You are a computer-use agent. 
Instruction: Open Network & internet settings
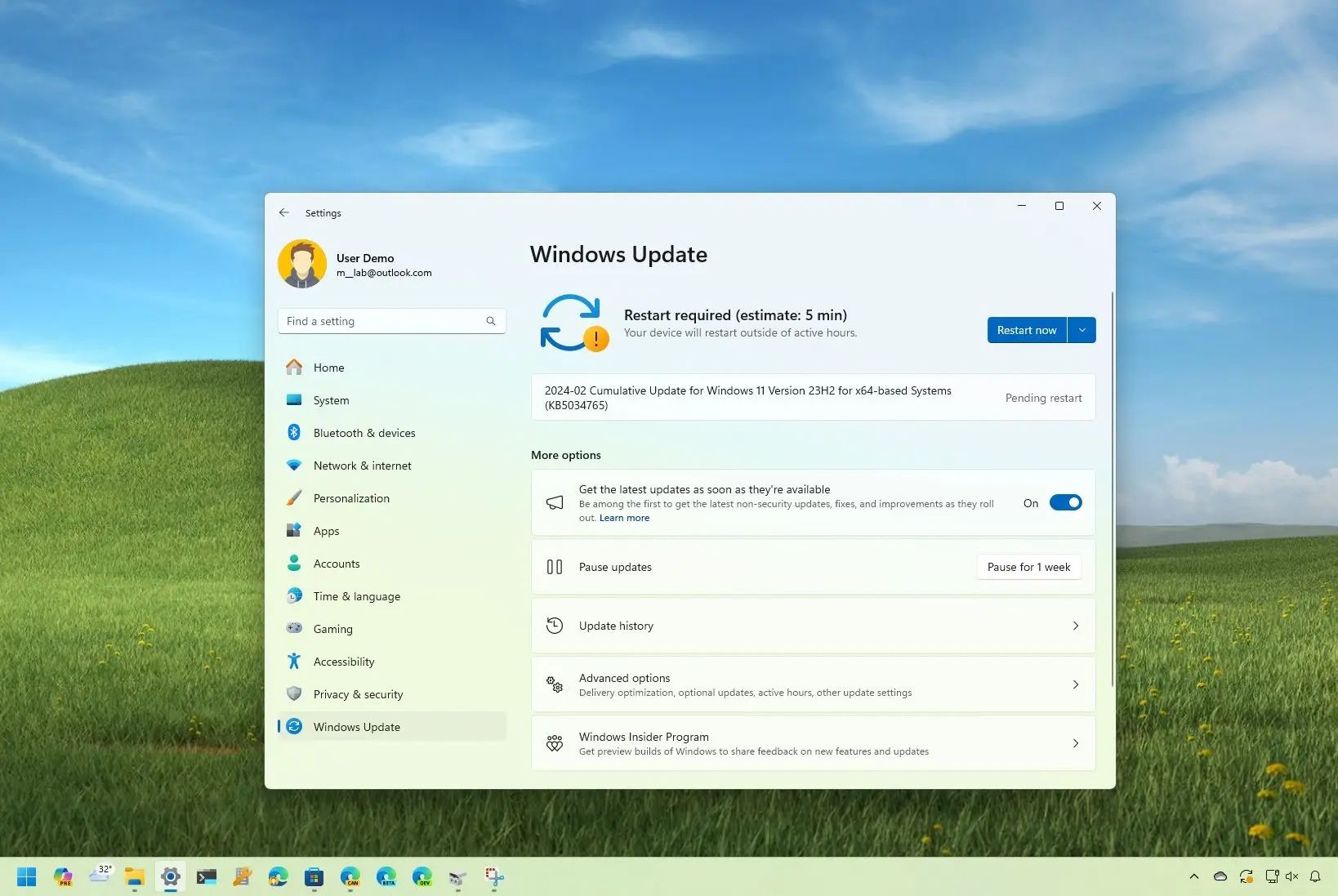pyautogui.click(x=392, y=466)
